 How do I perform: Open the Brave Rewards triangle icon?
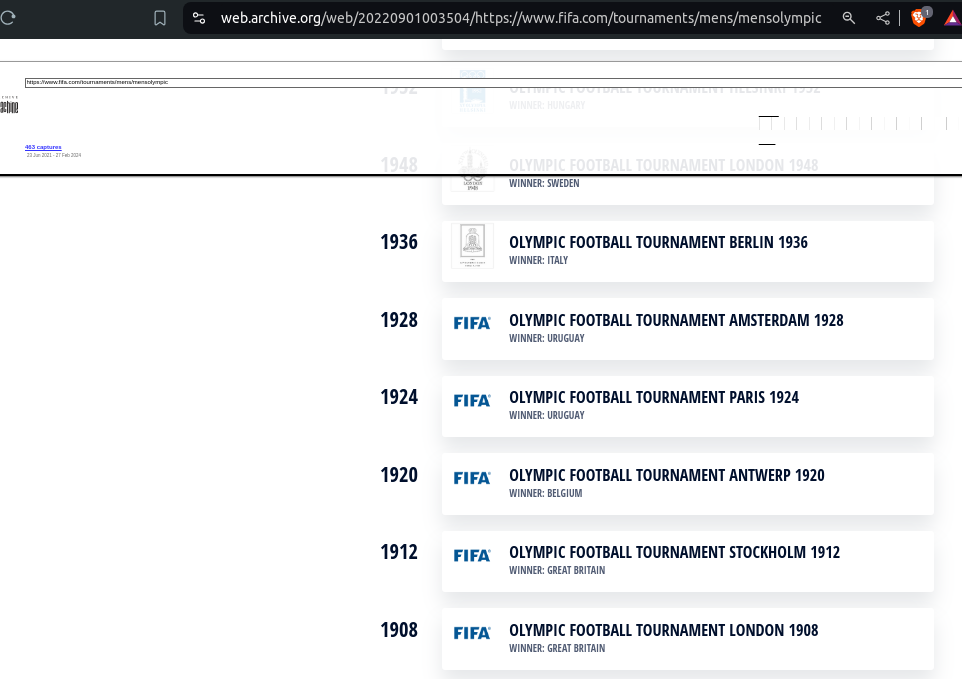(x=953, y=19)
